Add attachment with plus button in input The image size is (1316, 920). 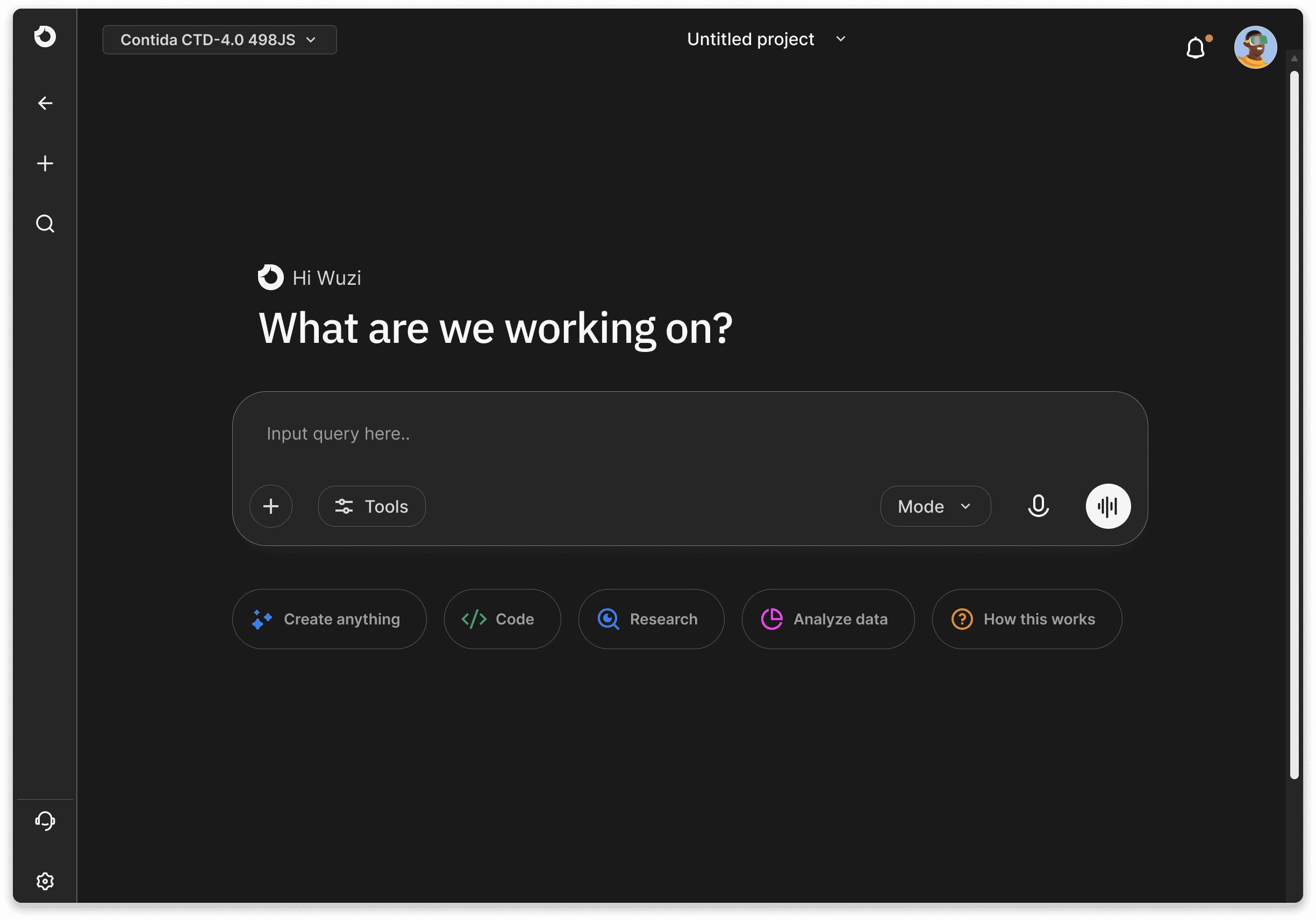pyautogui.click(x=270, y=506)
